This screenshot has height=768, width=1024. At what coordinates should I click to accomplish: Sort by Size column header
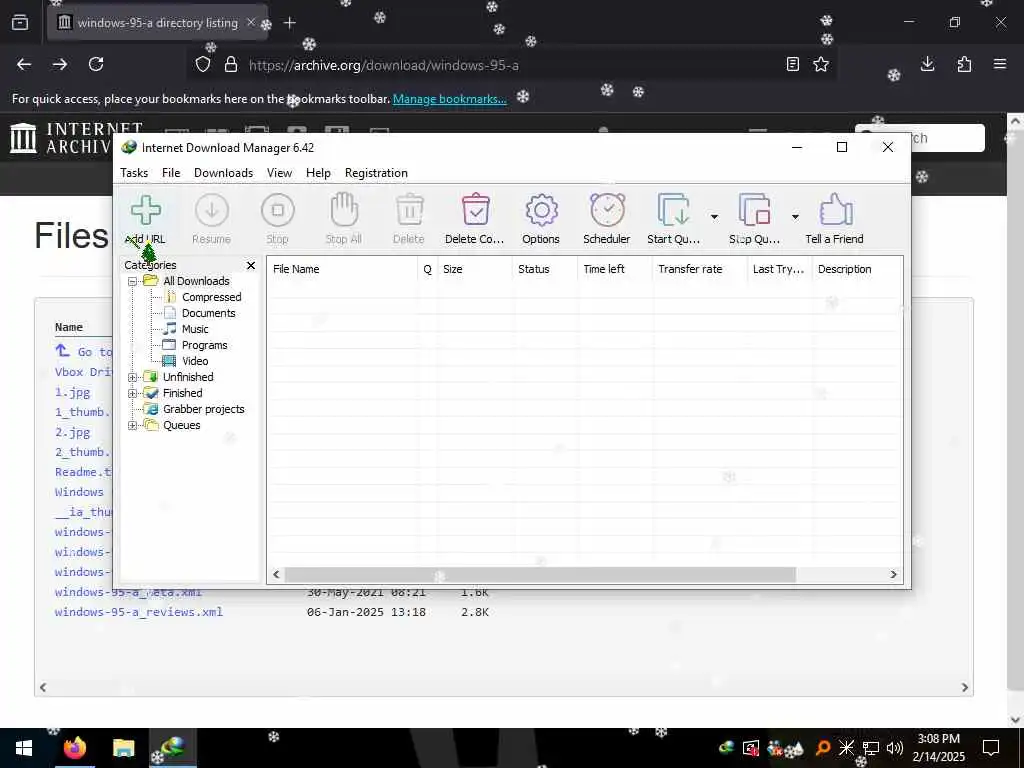click(475, 269)
